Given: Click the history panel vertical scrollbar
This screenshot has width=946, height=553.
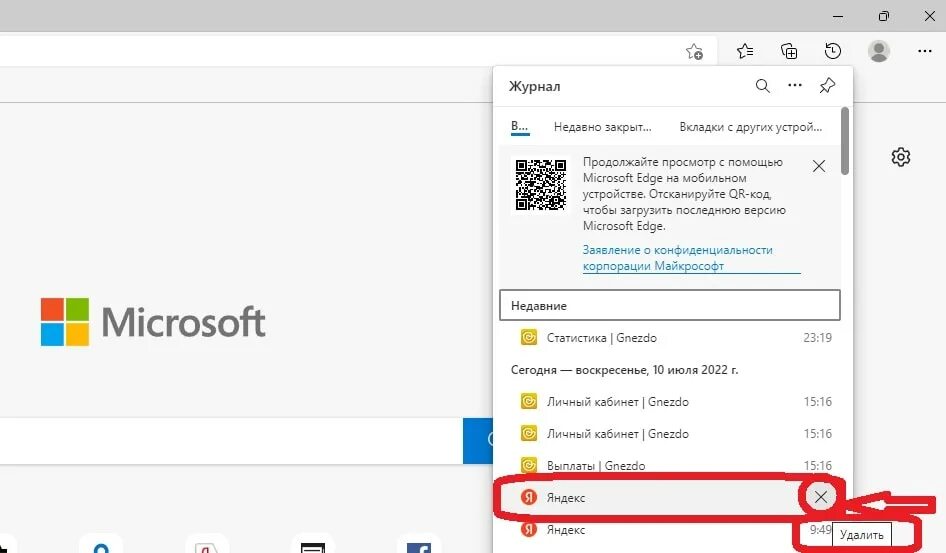Looking at the screenshot, I should (845, 141).
